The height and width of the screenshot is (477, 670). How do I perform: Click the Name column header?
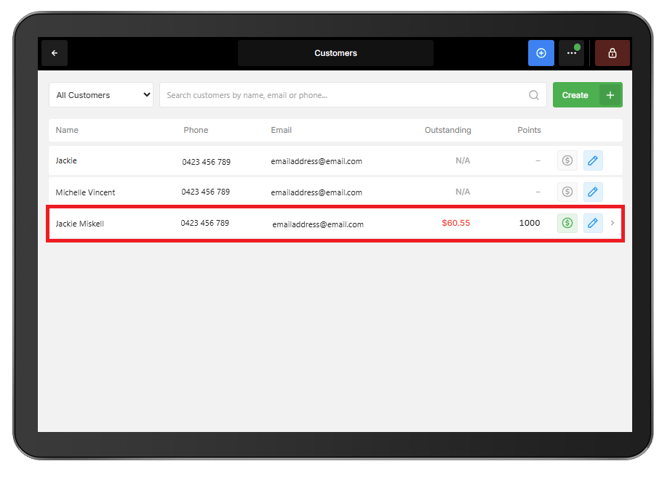click(67, 130)
